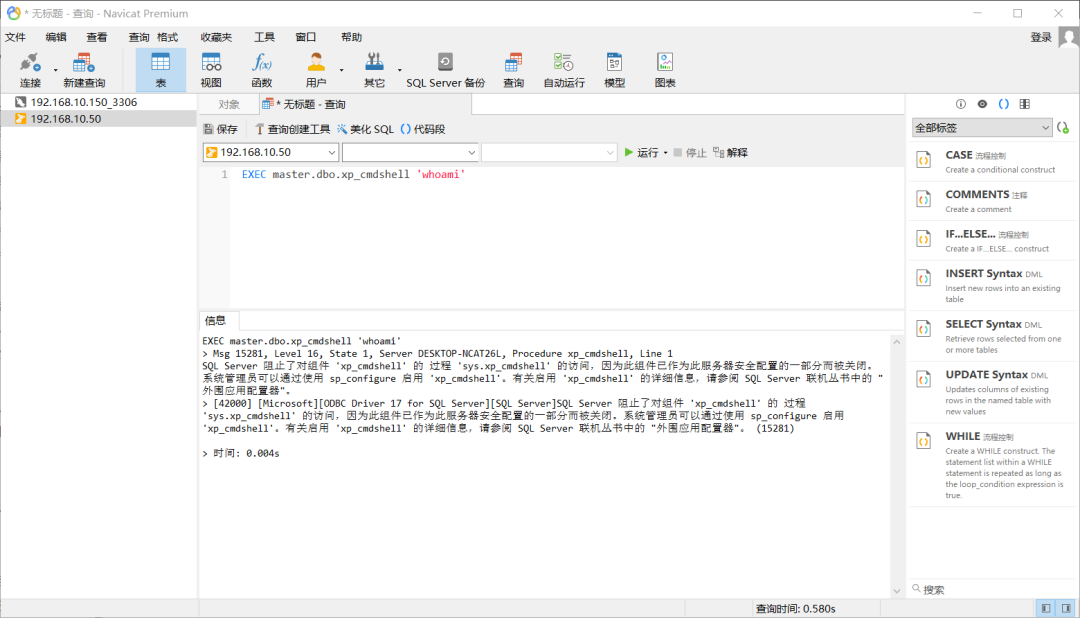Run the query with 运行

pos(641,153)
